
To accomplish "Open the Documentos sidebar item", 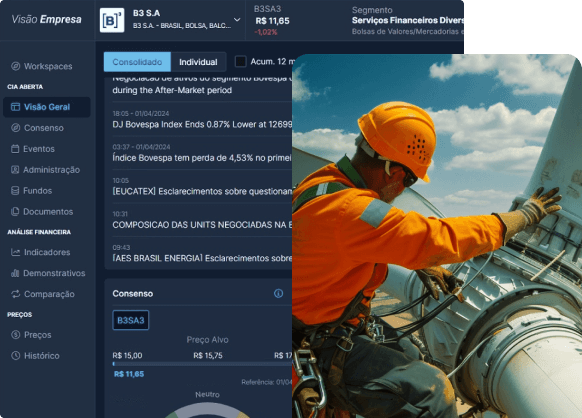I will coord(46,212).
